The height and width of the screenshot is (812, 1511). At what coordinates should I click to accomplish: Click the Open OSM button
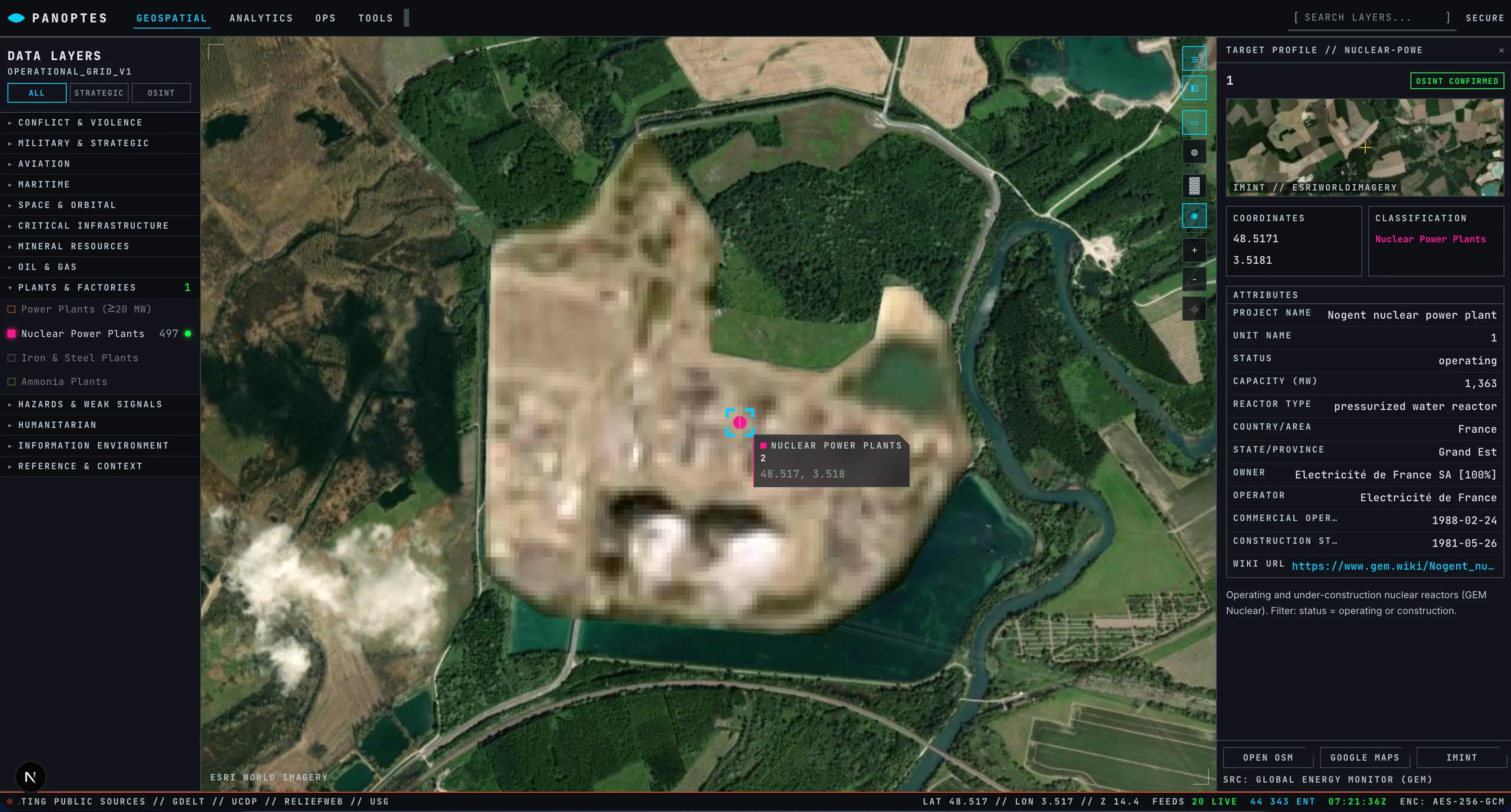click(1267, 758)
